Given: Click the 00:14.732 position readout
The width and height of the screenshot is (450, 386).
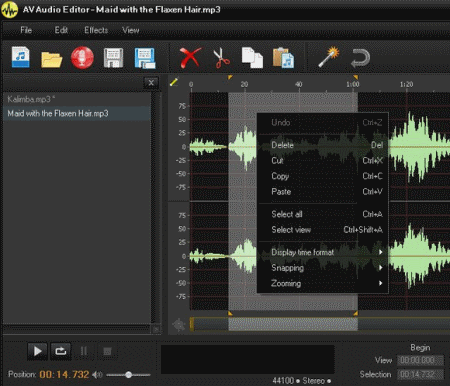Looking at the screenshot, I should pyautogui.click(x=64, y=375).
